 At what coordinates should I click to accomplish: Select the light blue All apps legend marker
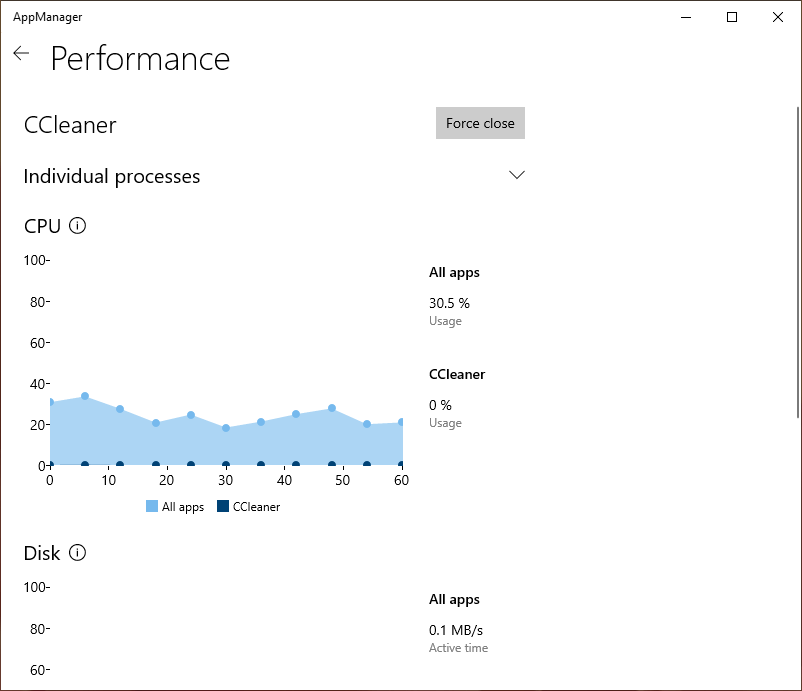(150, 507)
